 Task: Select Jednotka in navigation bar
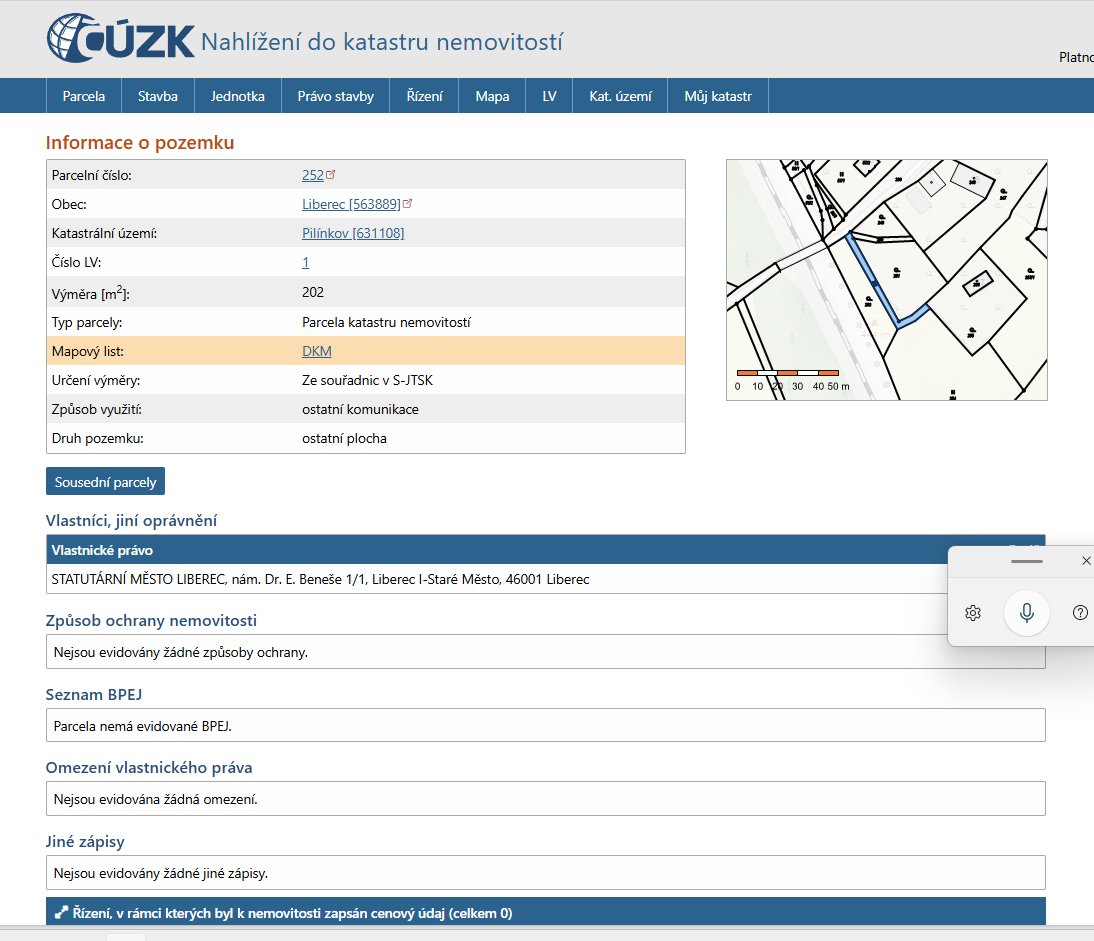(238, 96)
